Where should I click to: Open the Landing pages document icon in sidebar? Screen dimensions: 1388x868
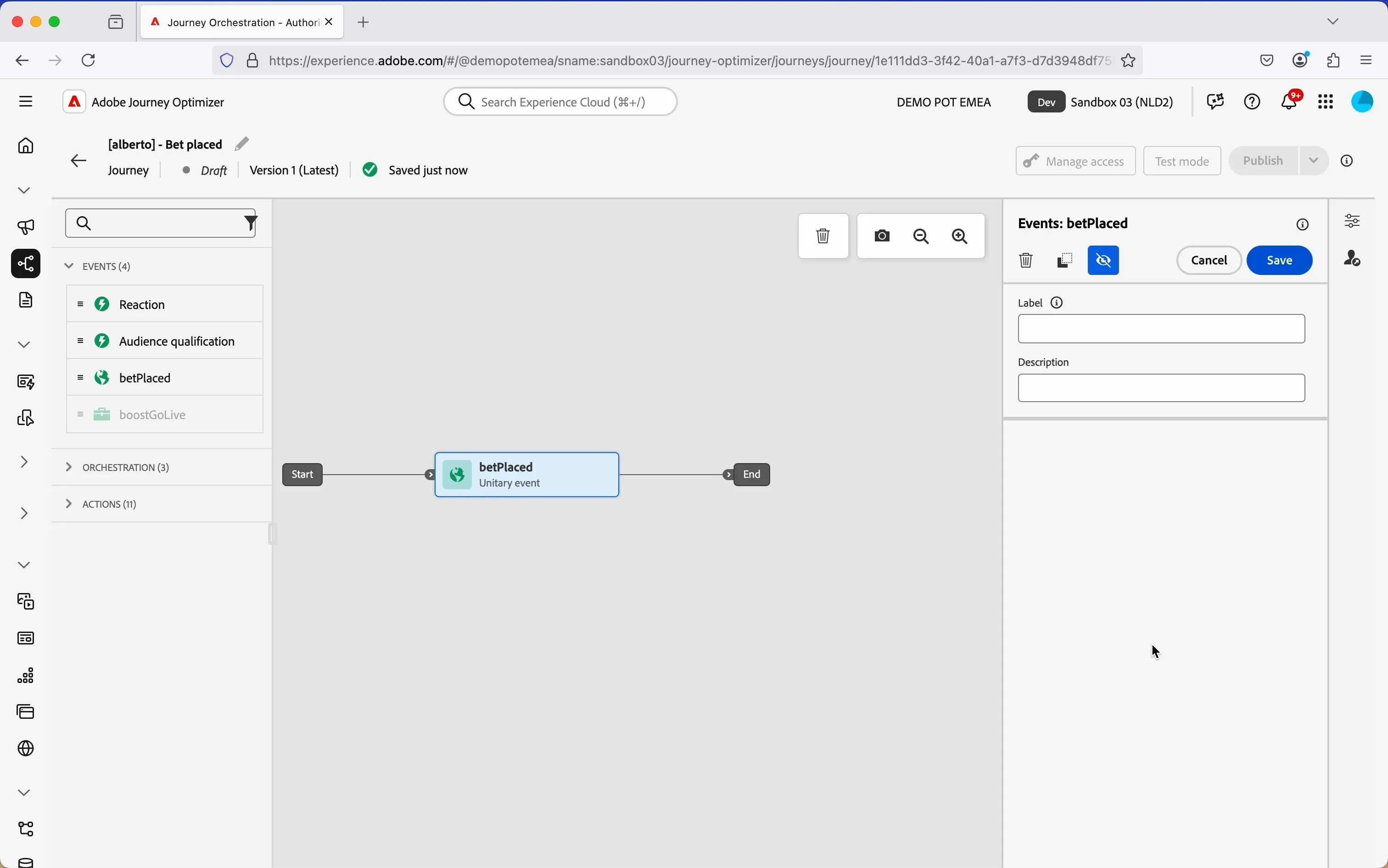point(26,300)
